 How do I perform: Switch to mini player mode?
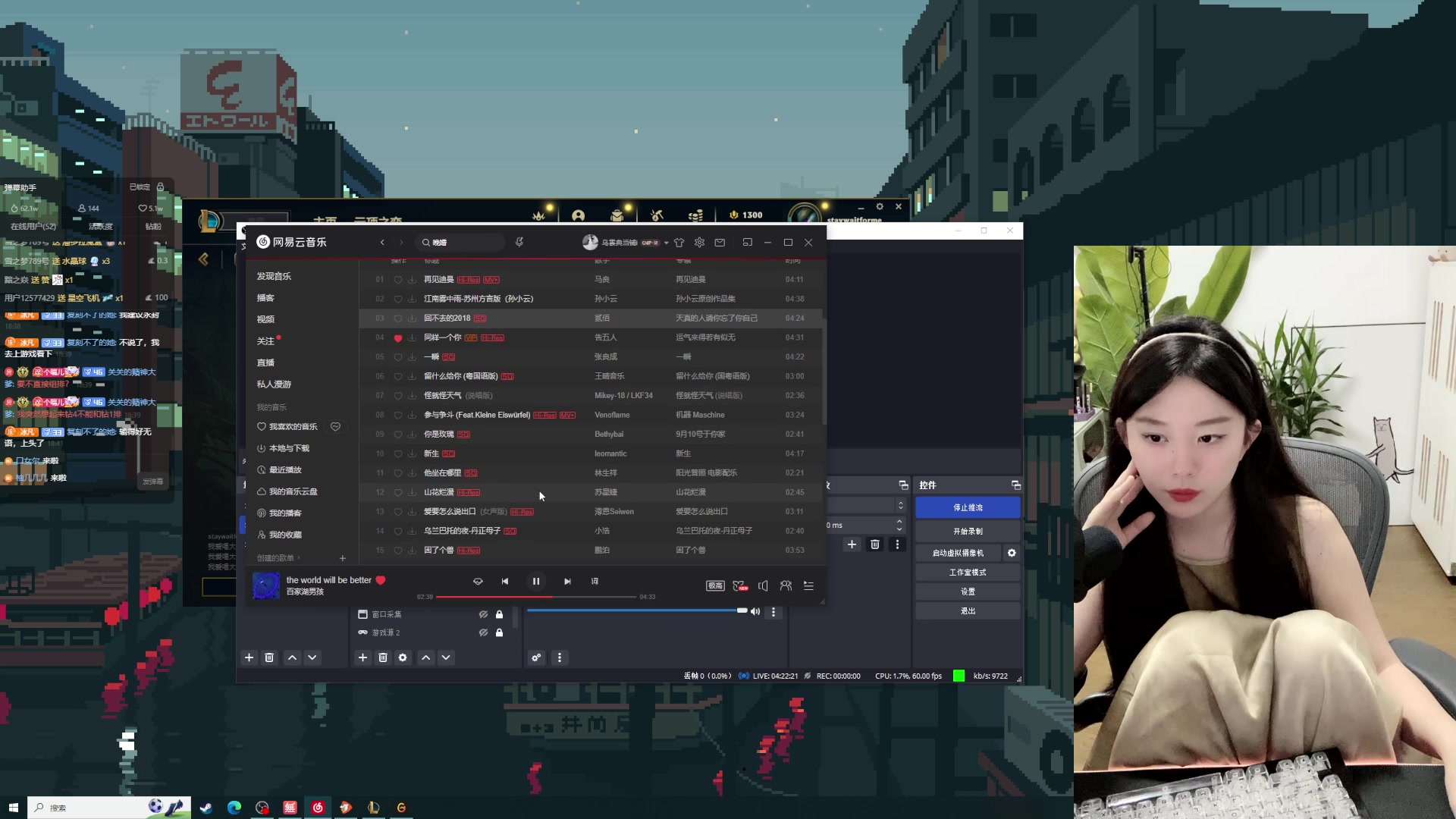(x=747, y=243)
